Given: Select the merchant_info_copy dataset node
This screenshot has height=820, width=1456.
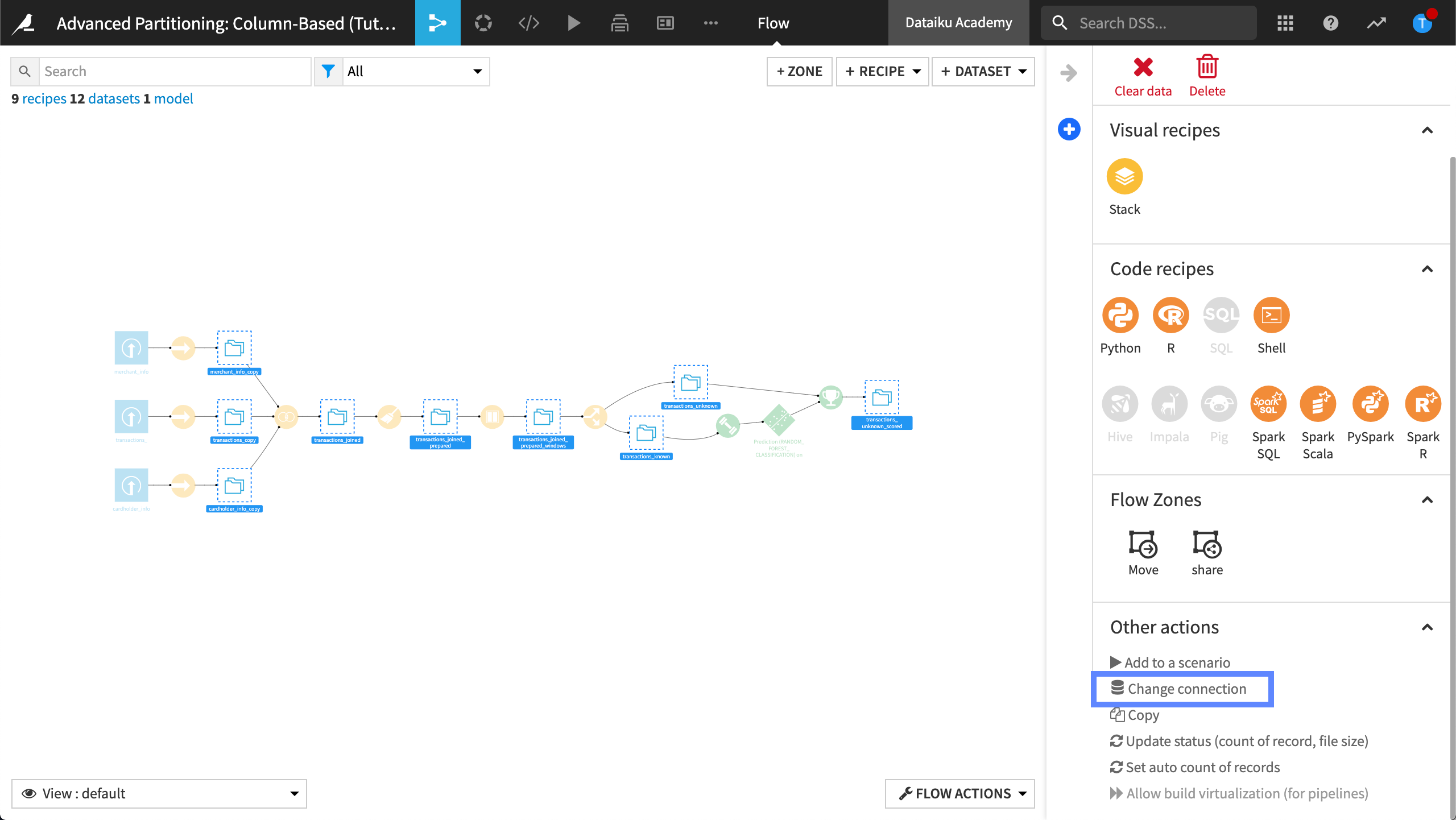Looking at the screenshot, I should tap(234, 348).
